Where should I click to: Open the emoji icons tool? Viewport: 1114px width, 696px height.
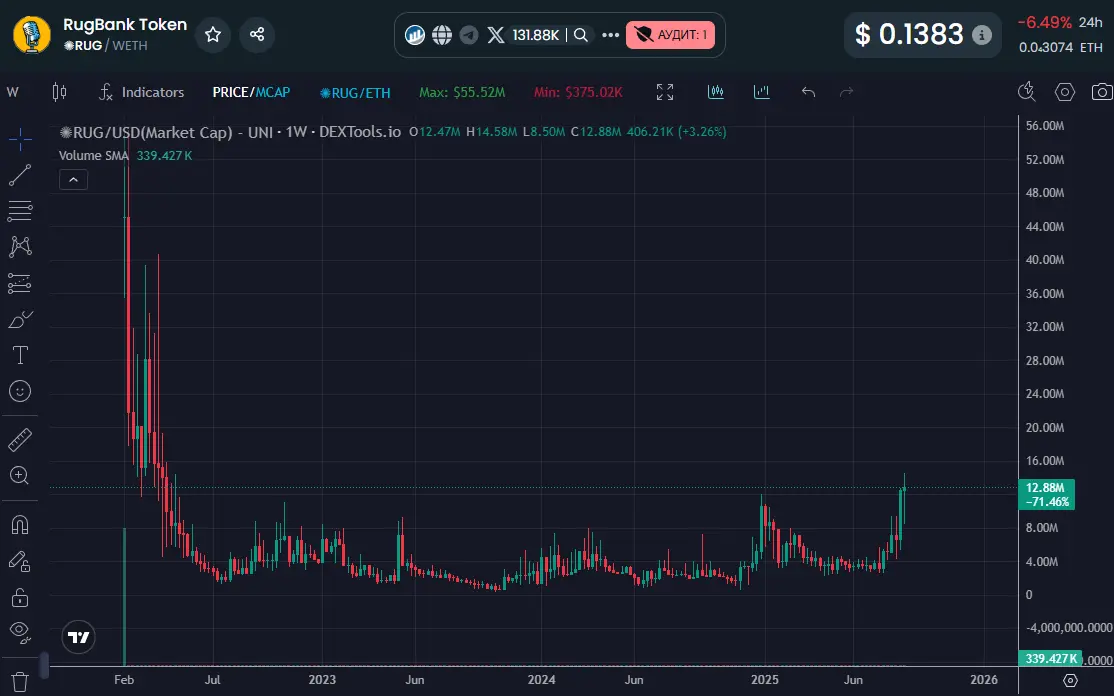[x=20, y=391]
